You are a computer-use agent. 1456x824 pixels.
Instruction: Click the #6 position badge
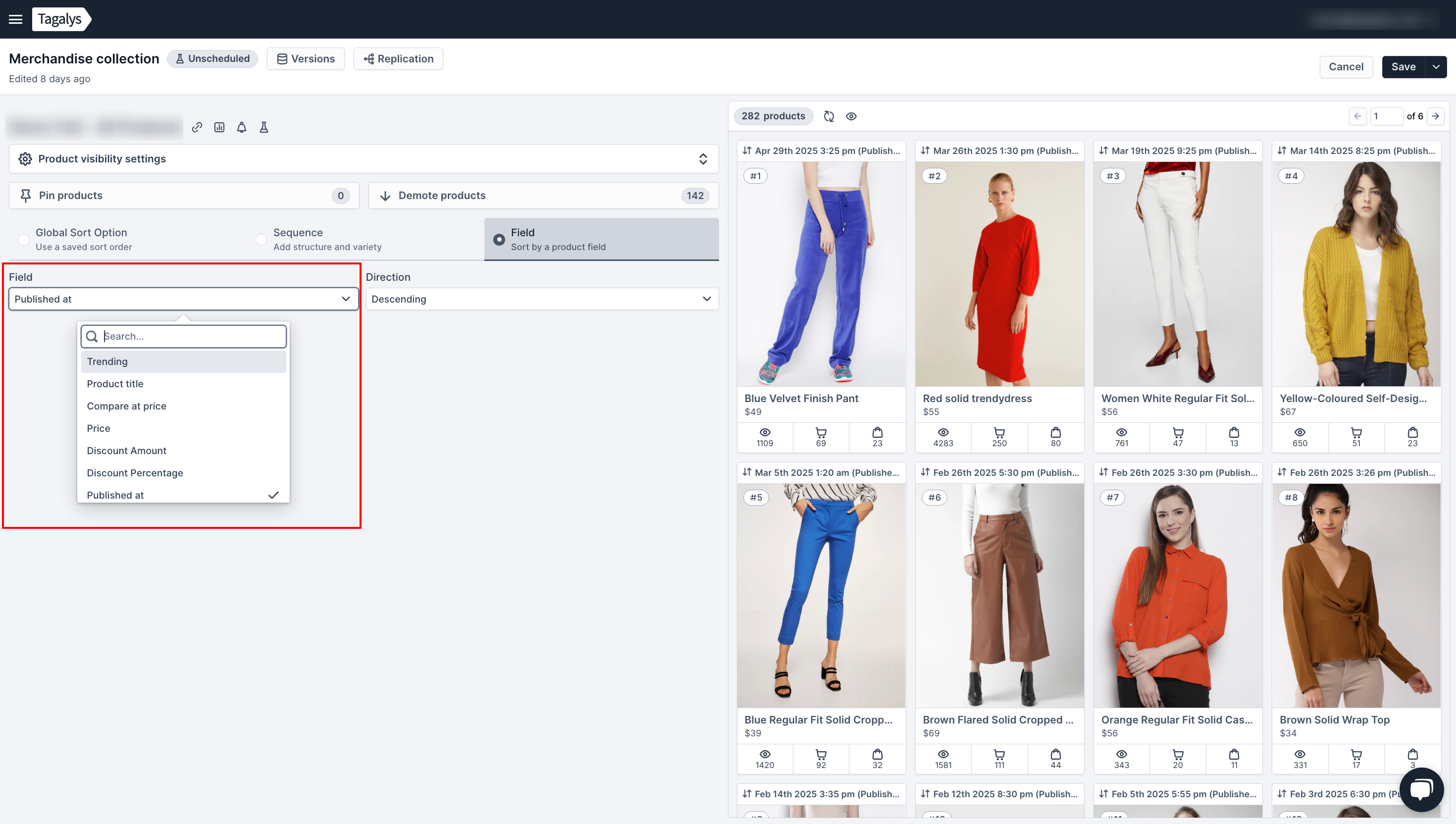coord(934,498)
